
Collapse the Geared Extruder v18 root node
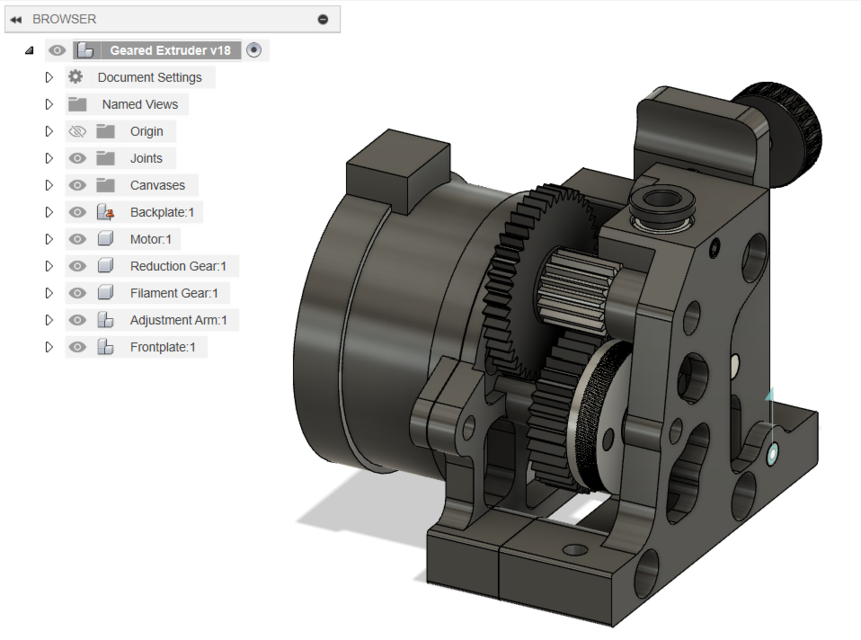(28, 50)
